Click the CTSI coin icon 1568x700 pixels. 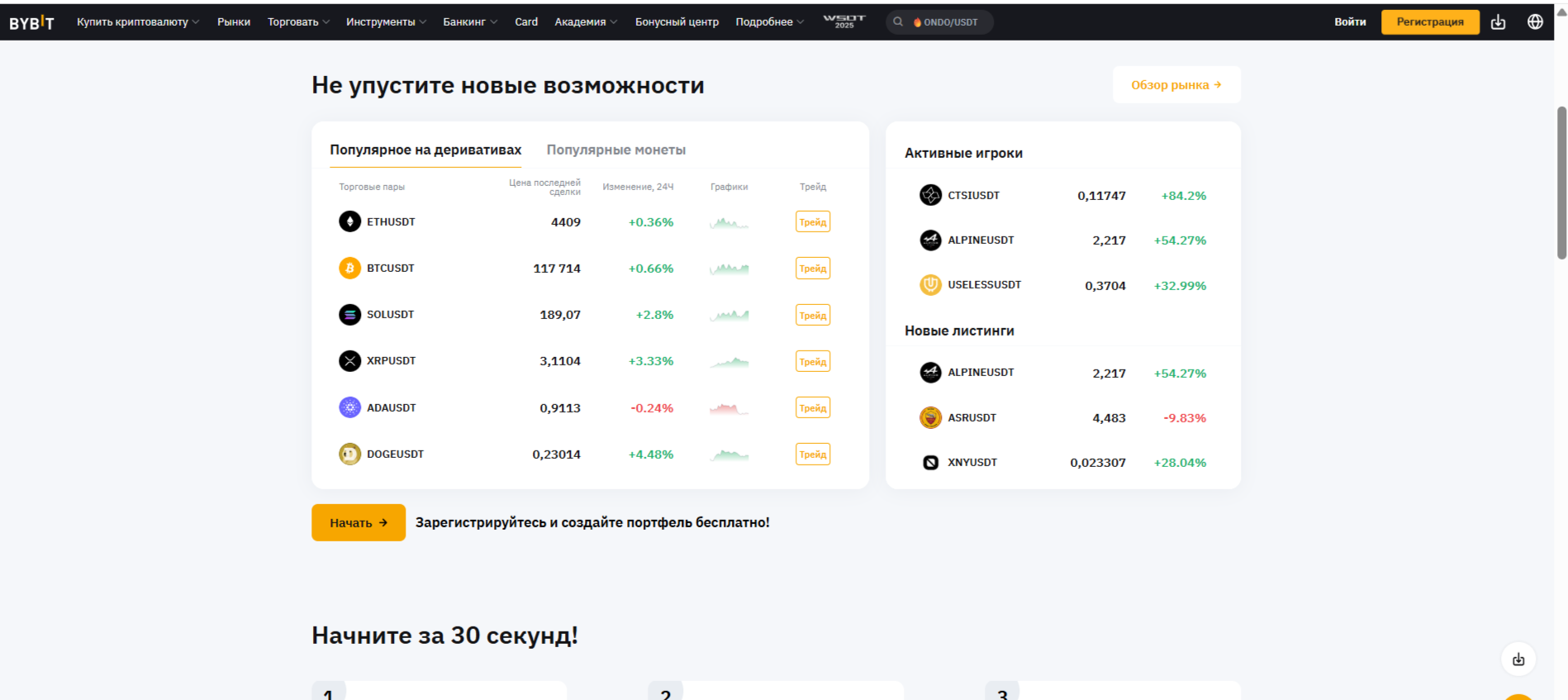point(931,195)
